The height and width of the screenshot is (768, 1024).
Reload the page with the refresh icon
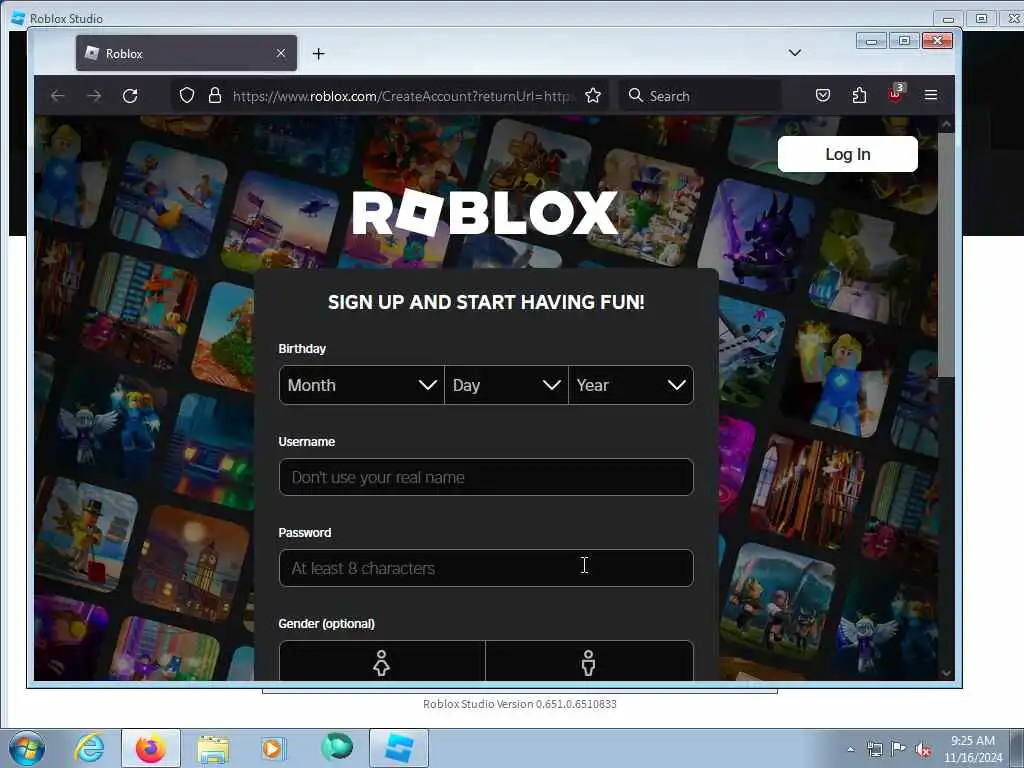[130, 96]
